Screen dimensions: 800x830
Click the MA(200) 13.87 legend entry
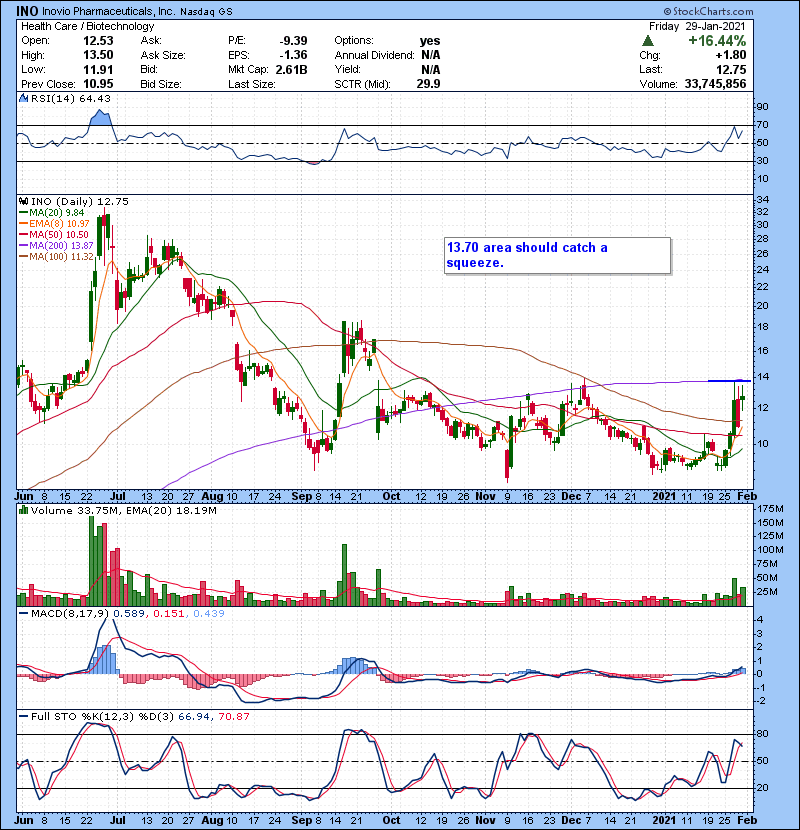[x=56, y=246]
